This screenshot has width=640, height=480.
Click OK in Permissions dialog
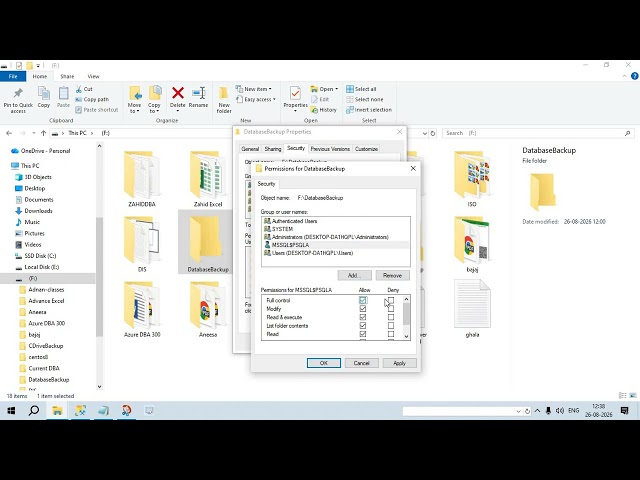[324, 363]
